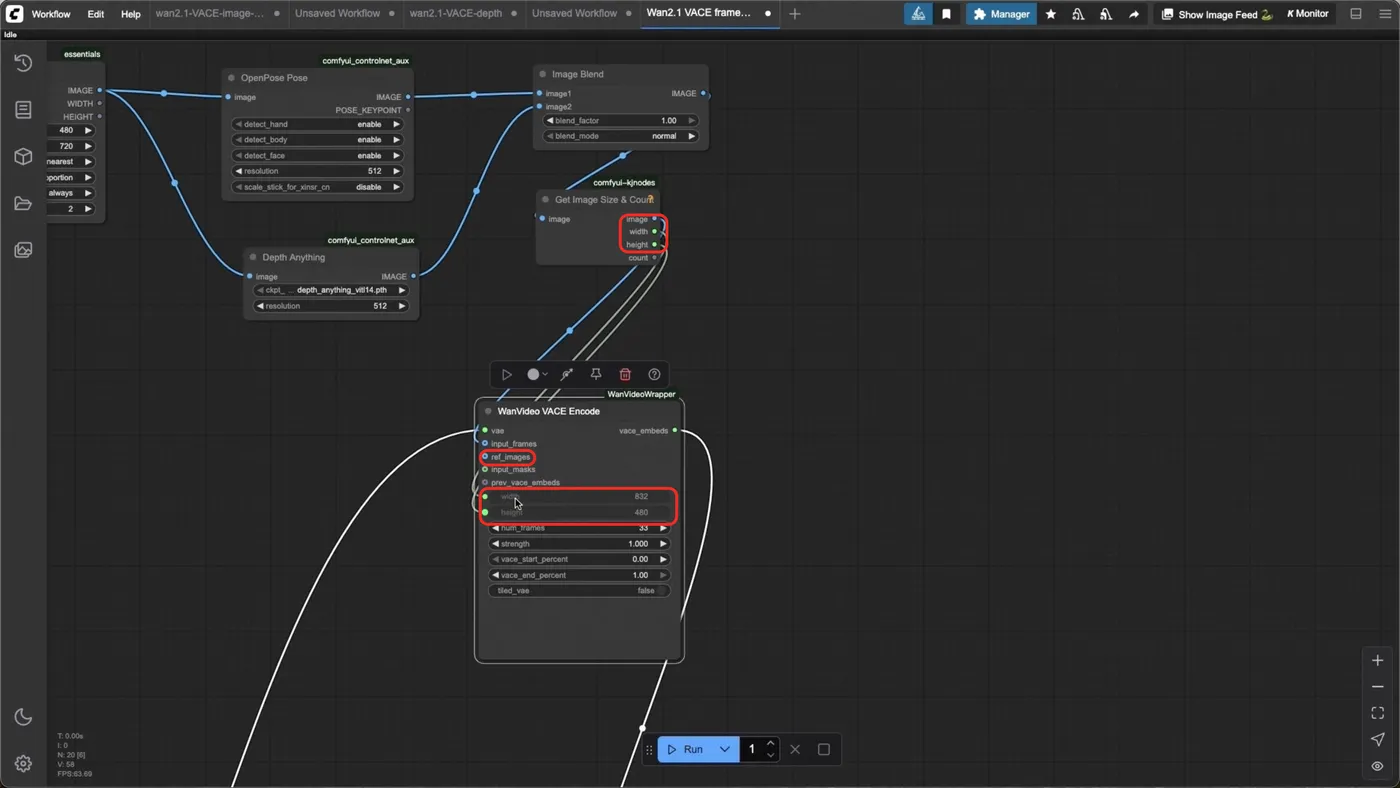1400x788 pixels.
Task: Switch to Wan2.1 VACE frame tab
Action: pyautogui.click(x=698, y=14)
